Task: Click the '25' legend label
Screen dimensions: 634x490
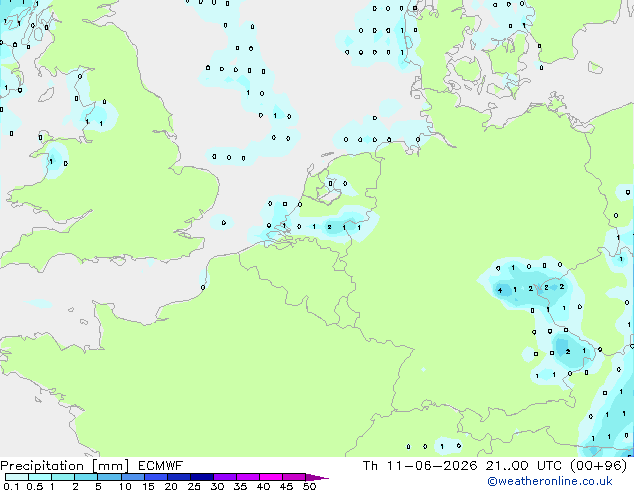Action: 194,486
